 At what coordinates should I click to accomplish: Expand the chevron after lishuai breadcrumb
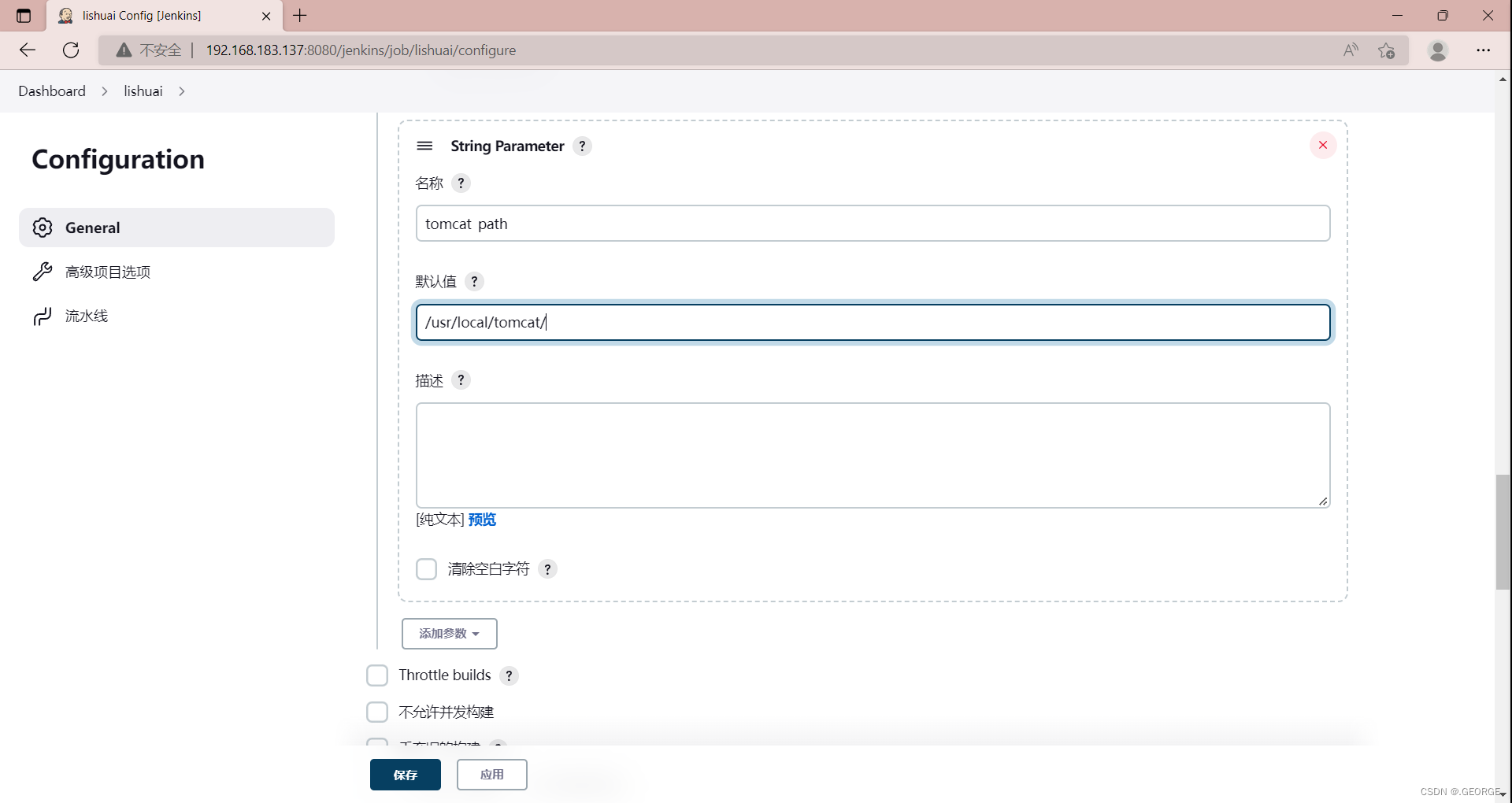pos(182,91)
